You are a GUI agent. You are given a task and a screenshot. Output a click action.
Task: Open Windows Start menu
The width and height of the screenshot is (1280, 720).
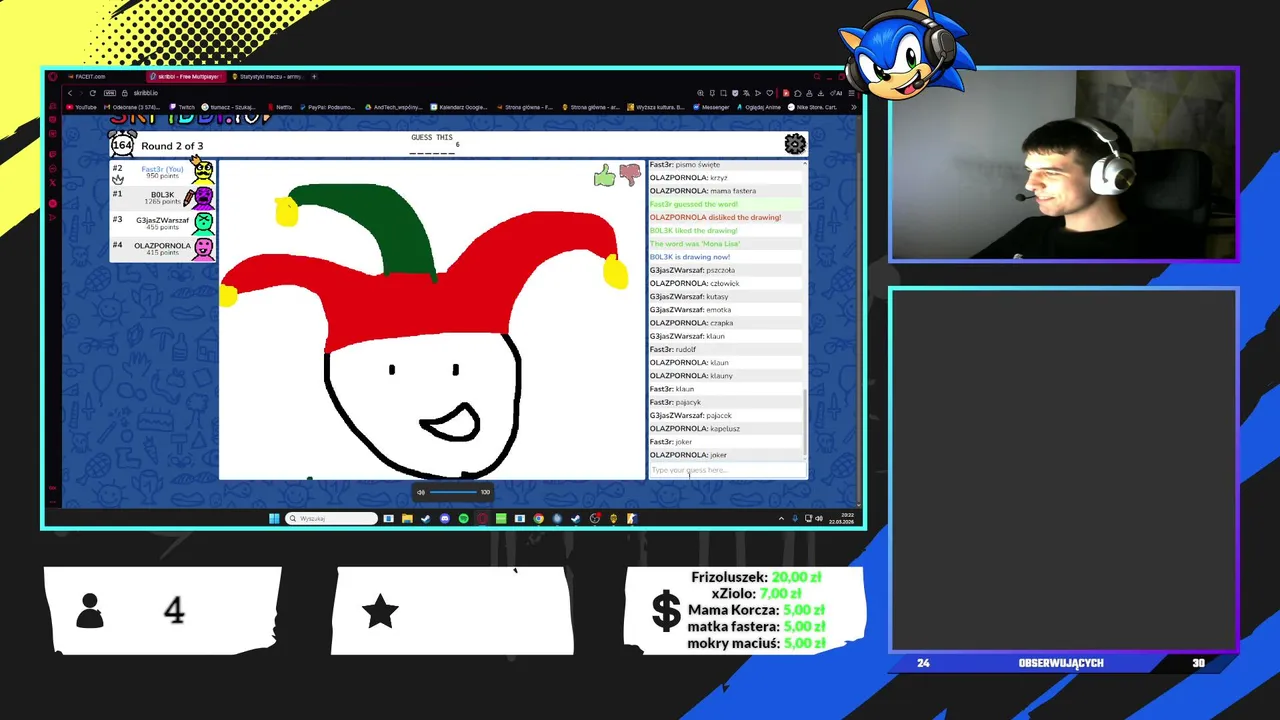coord(274,518)
